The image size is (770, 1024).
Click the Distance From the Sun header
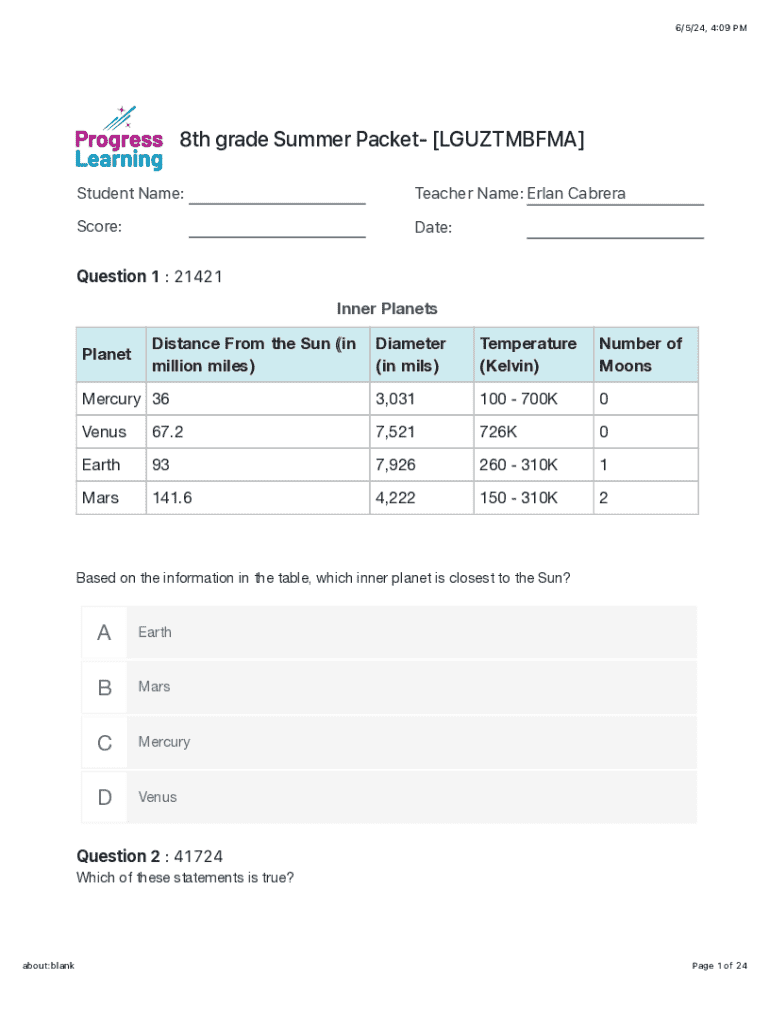[254, 354]
